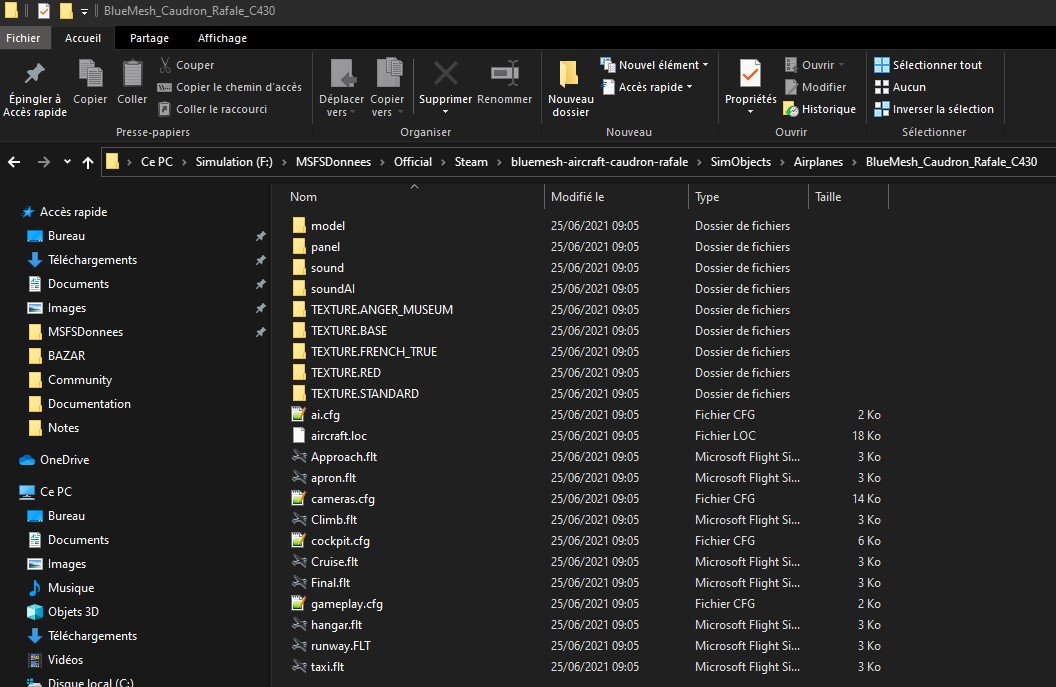Click the Copier clipboard icon

90,74
